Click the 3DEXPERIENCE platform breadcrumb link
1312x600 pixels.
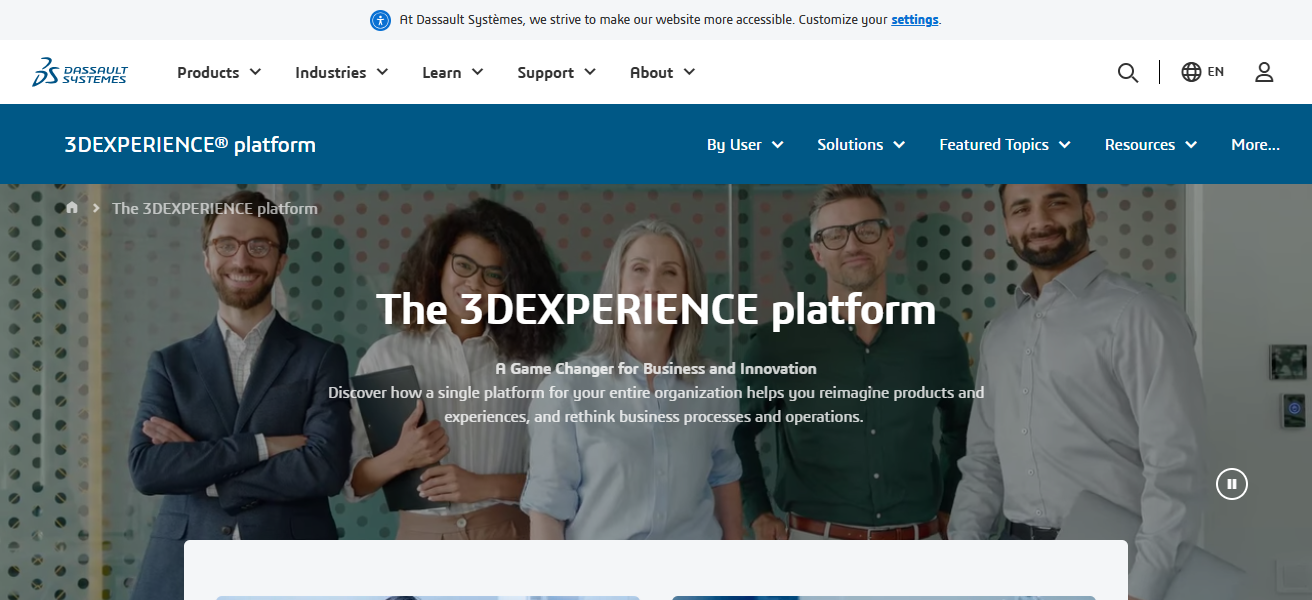214,208
